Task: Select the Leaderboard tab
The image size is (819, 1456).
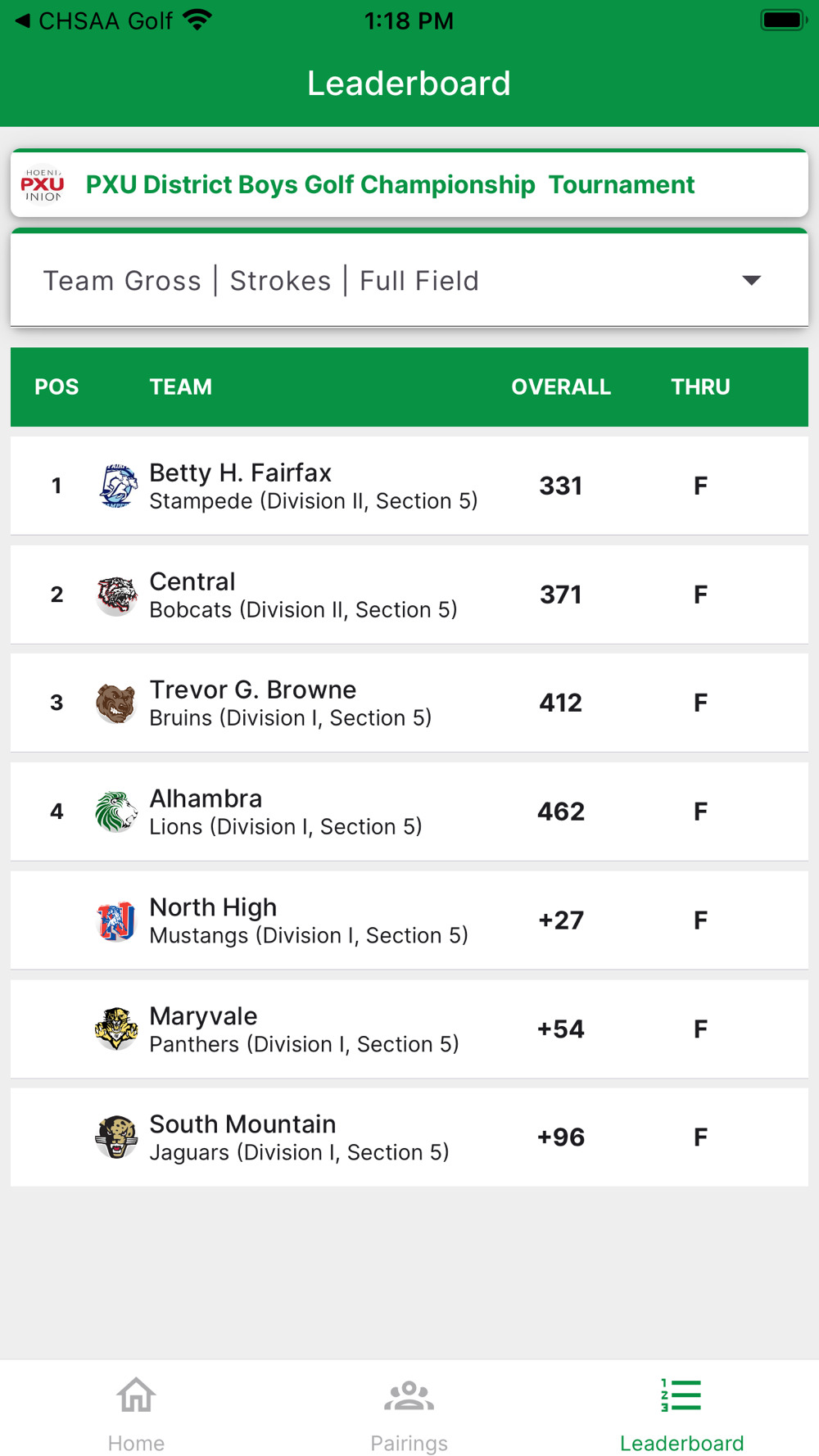Action: 681,1412
